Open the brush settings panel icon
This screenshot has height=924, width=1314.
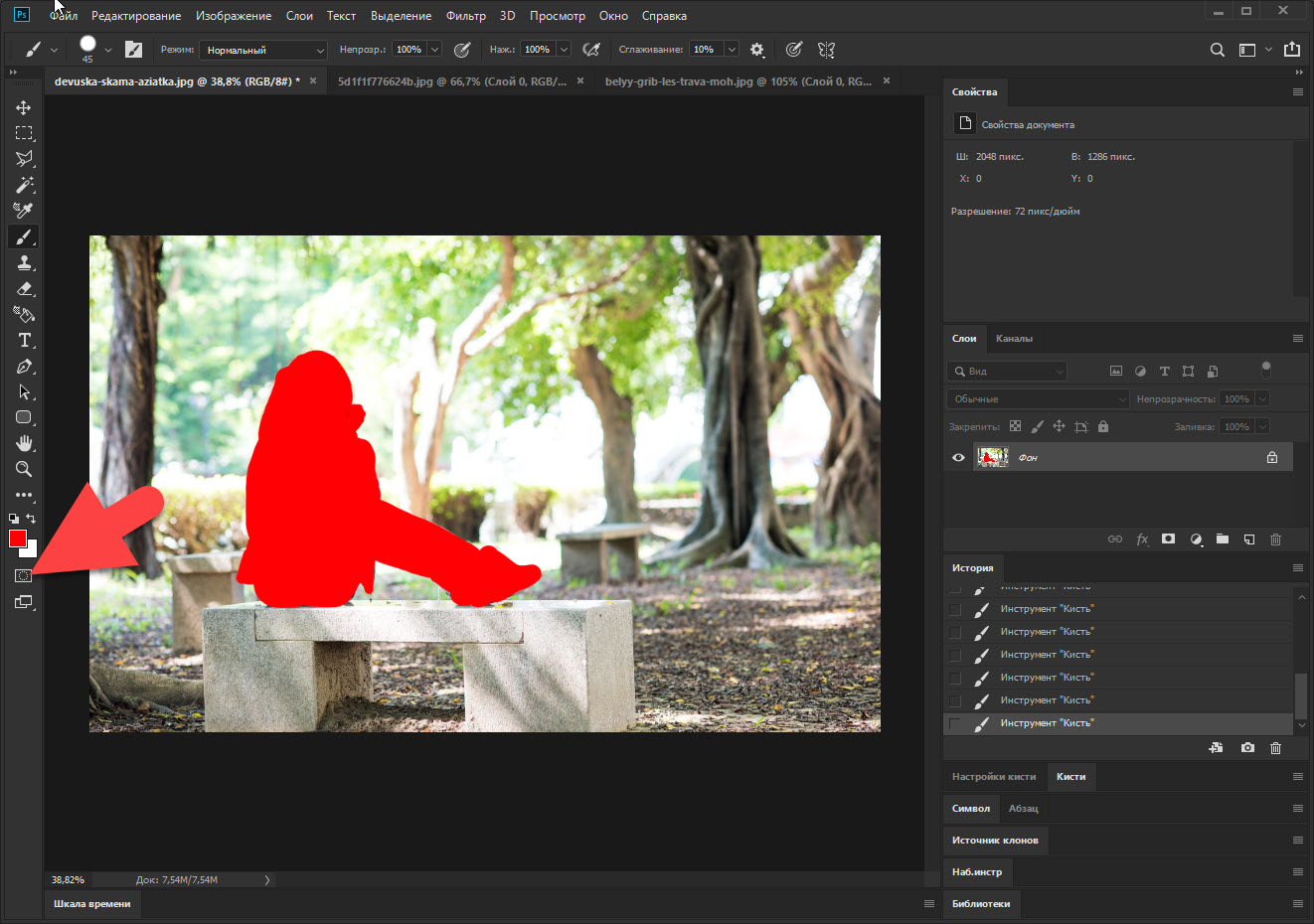[134, 50]
